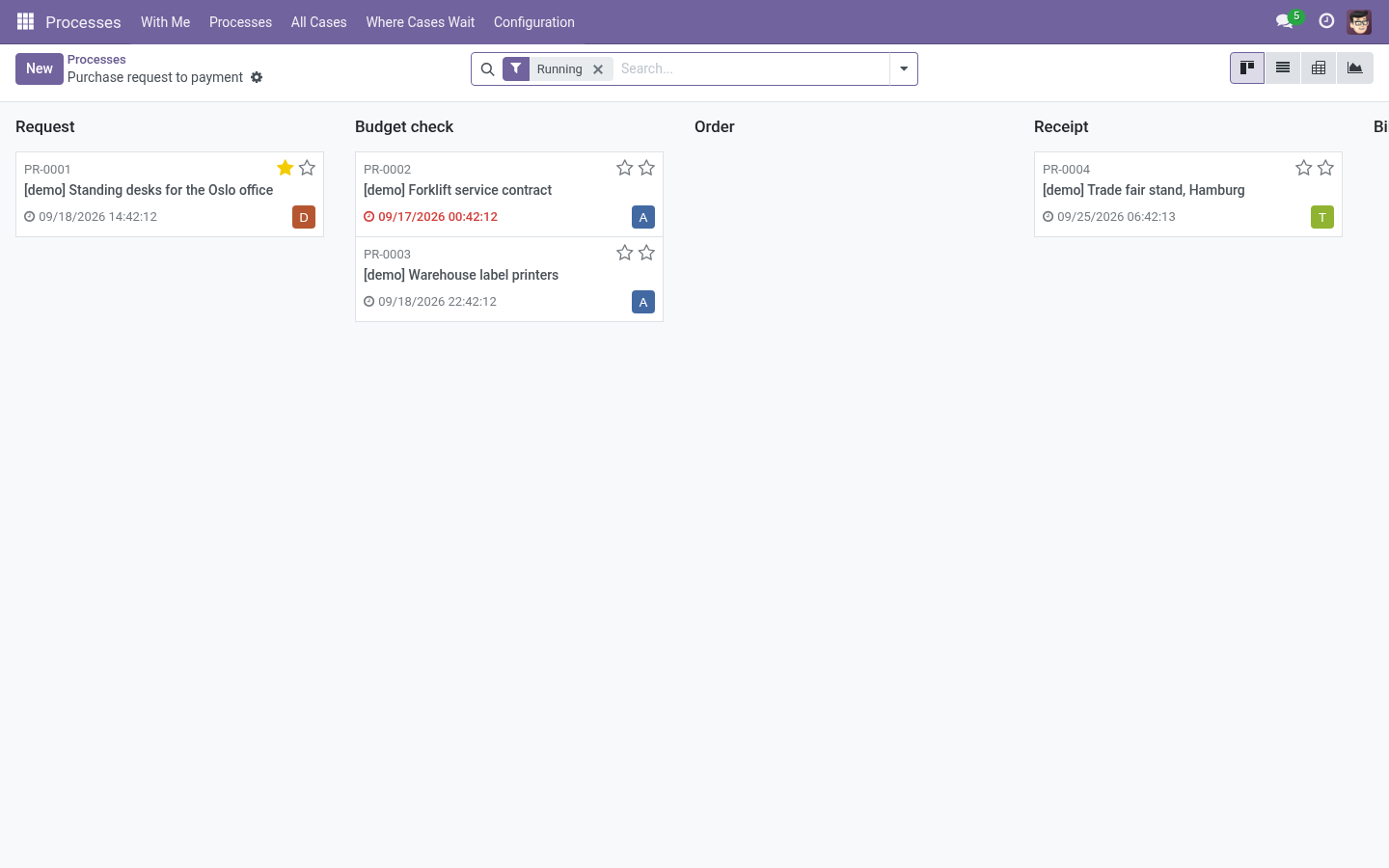Switch to pivot table view icon
Screen dimensions: 1389x868
(x=1319, y=68)
